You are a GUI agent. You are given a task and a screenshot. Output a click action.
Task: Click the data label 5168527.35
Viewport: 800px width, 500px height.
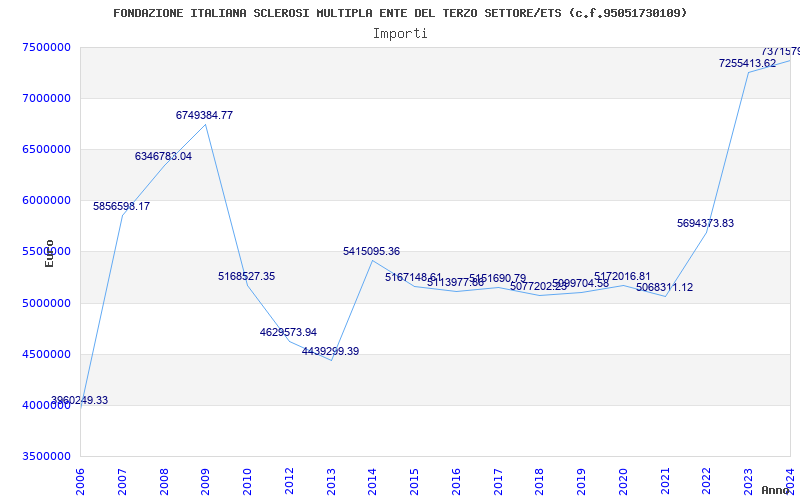[246, 277]
